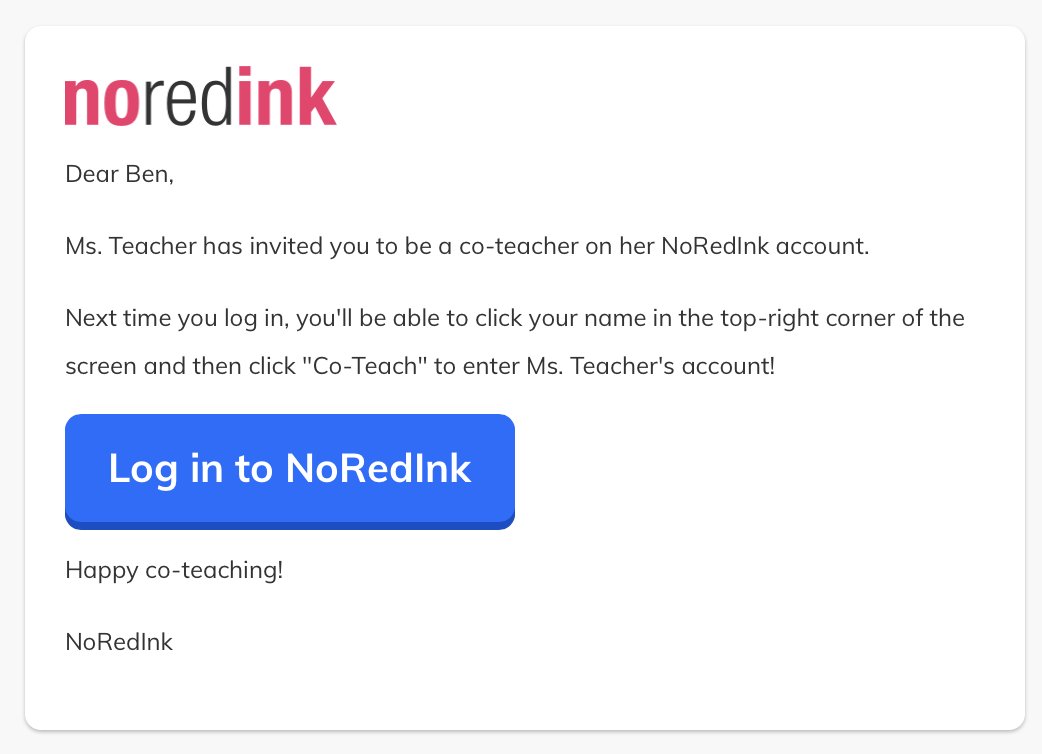
Task: Click the Log in to NoRedInk button
Action: click(x=290, y=472)
